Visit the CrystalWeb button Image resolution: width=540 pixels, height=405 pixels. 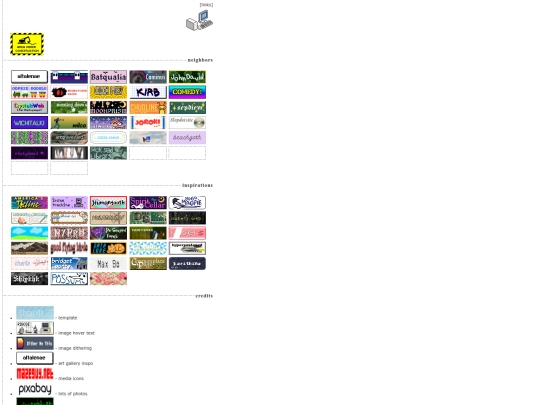pyautogui.click(x=29, y=107)
